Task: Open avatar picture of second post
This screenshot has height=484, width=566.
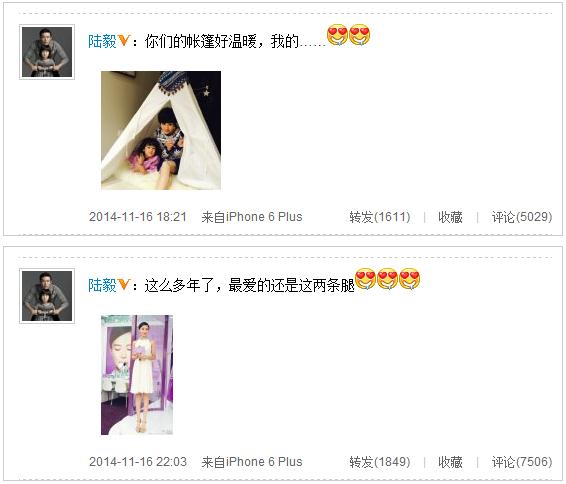Action: [x=47, y=296]
